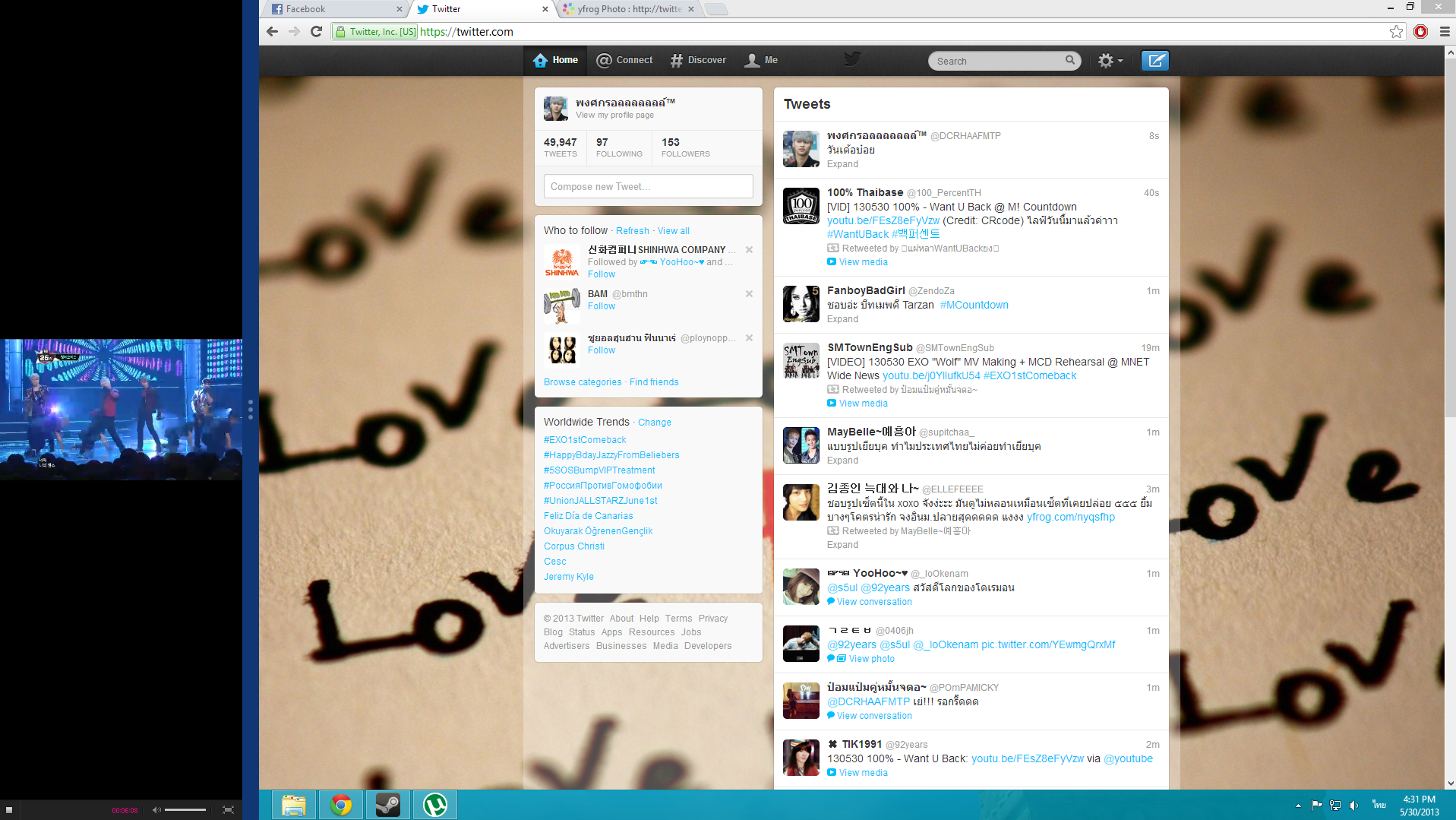Click the SMTownEngSub avatar

pos(801,361)
